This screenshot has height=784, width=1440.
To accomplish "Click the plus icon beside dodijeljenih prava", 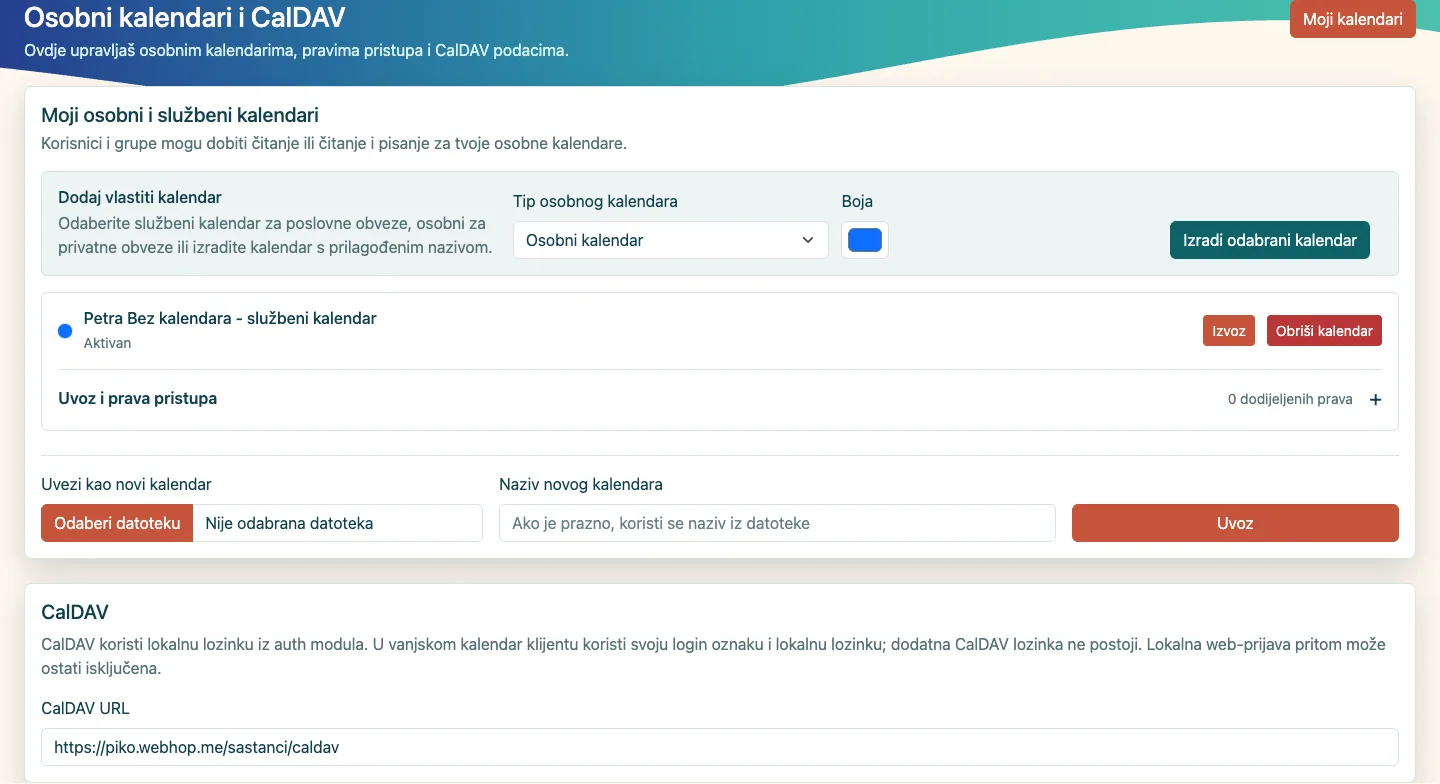I will point(1375,400).
